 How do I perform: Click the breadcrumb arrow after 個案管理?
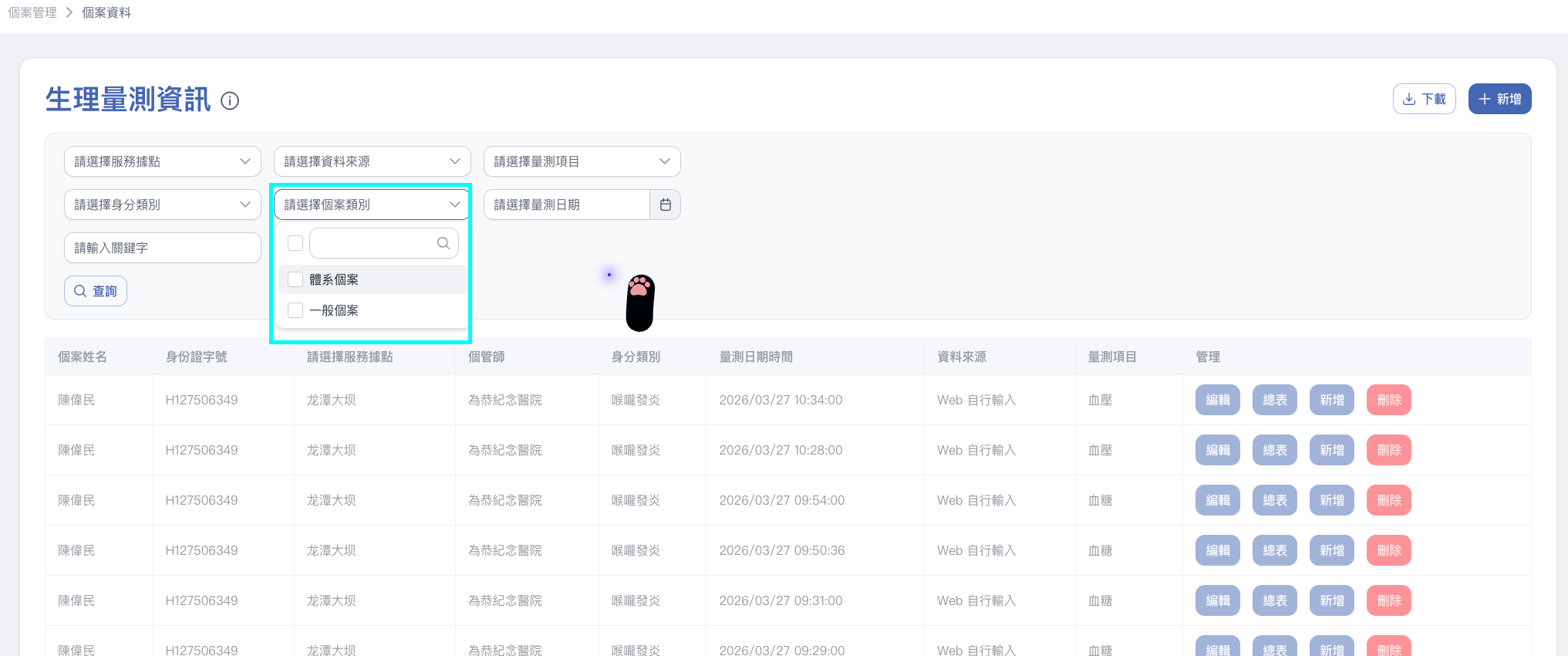(69, 12)
